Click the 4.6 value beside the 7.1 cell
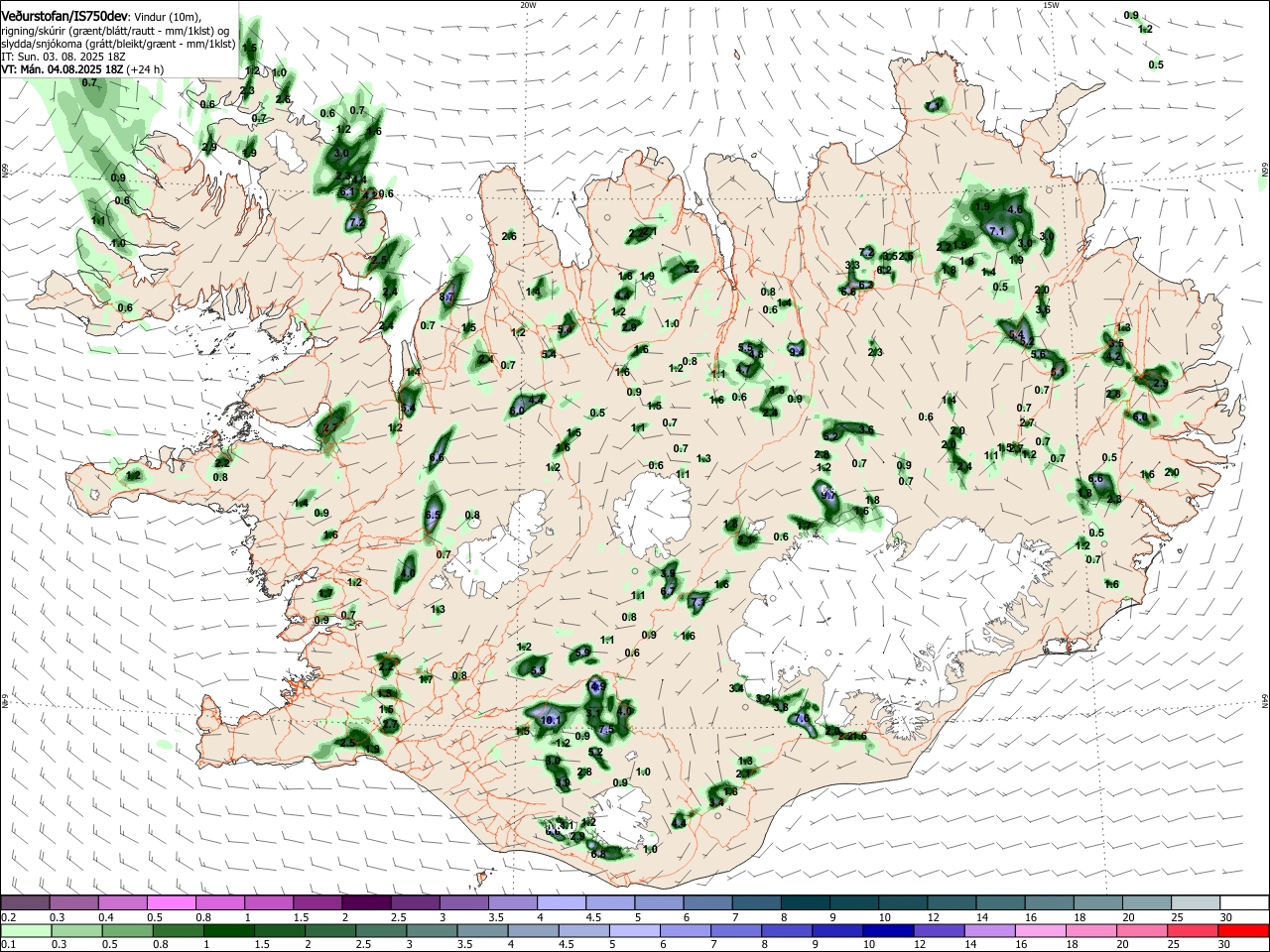Image resolution: width=1270 pixels, height=952 pixels. pyautogui.click(x=1015, y=210)
